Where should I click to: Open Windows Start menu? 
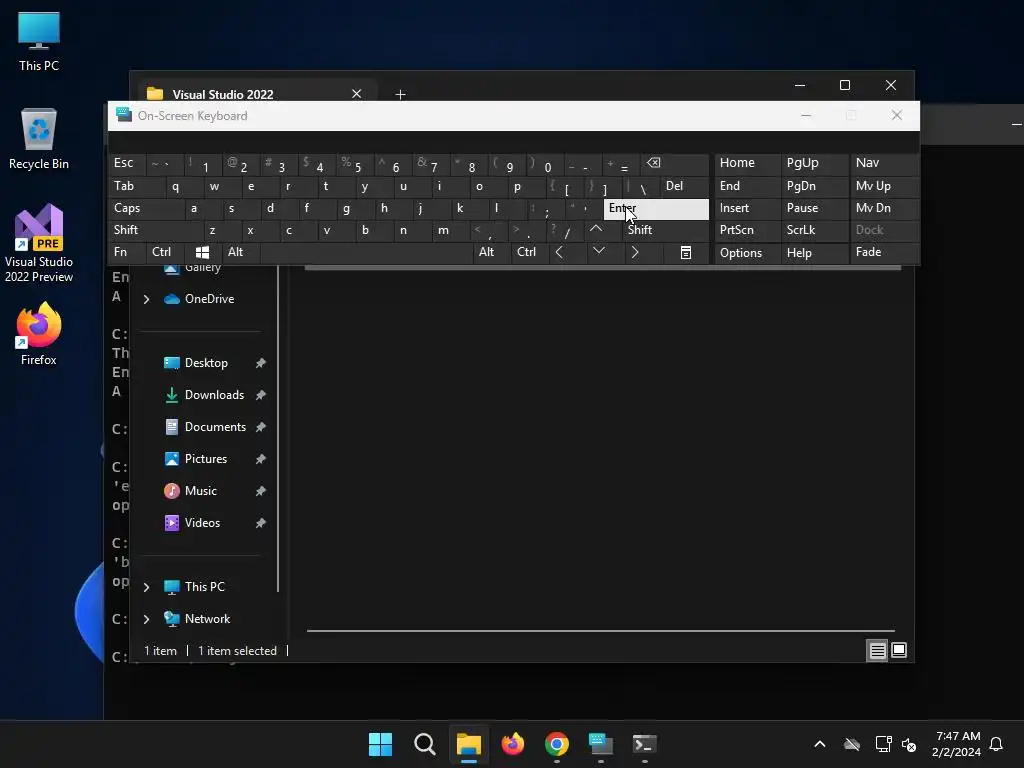click(x=380, y=744)
